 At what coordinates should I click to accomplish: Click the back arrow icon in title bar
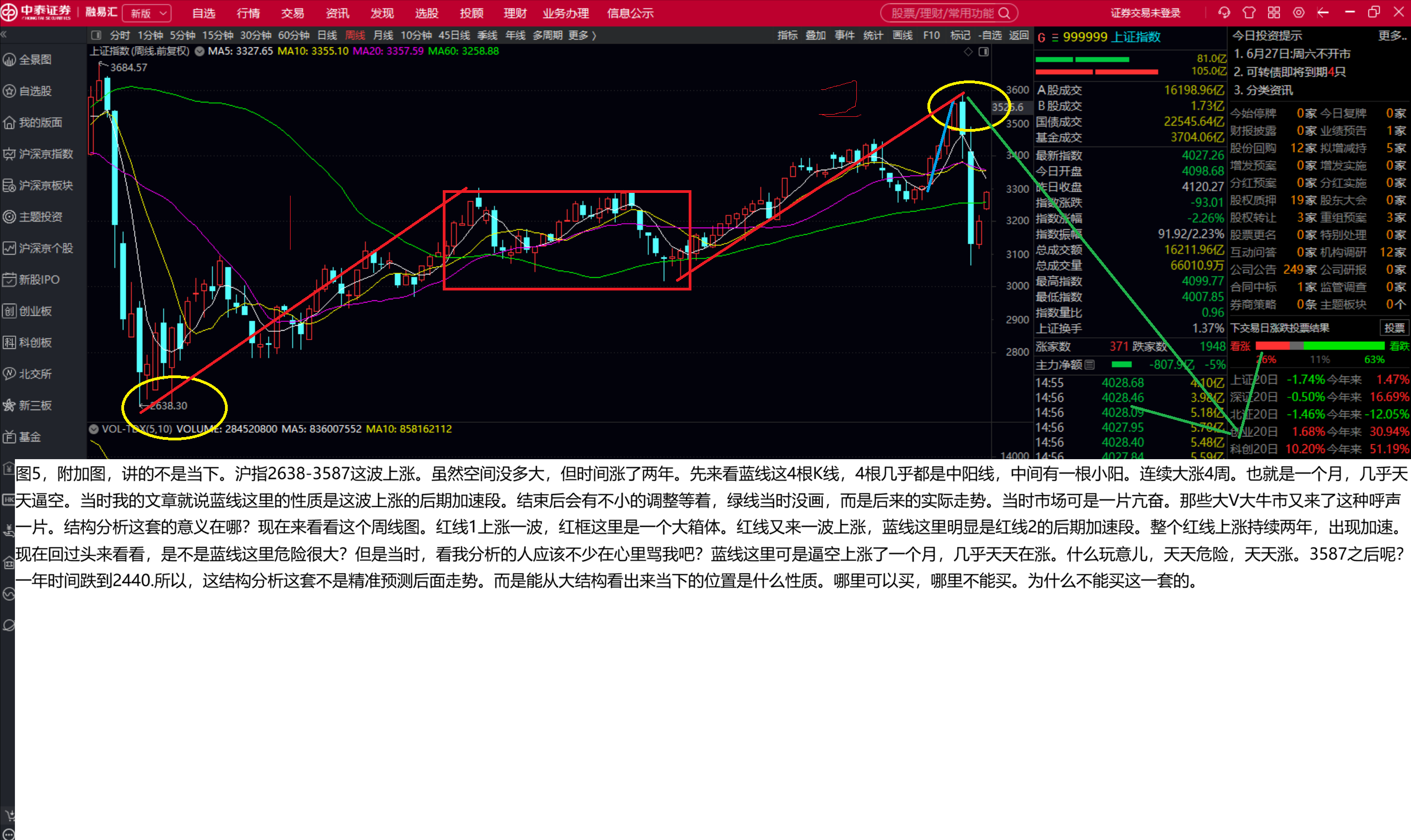click(x=1323, y=13)
